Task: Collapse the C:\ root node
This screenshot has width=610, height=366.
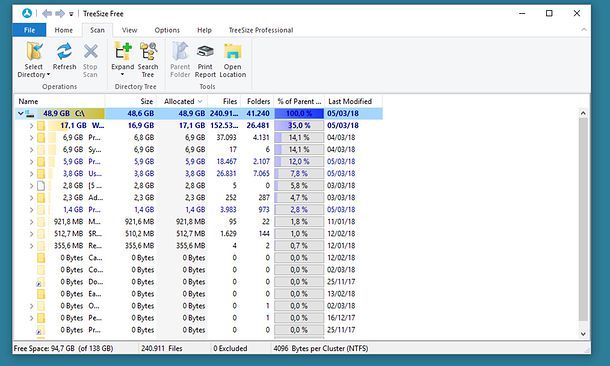Action: point(21,114)
